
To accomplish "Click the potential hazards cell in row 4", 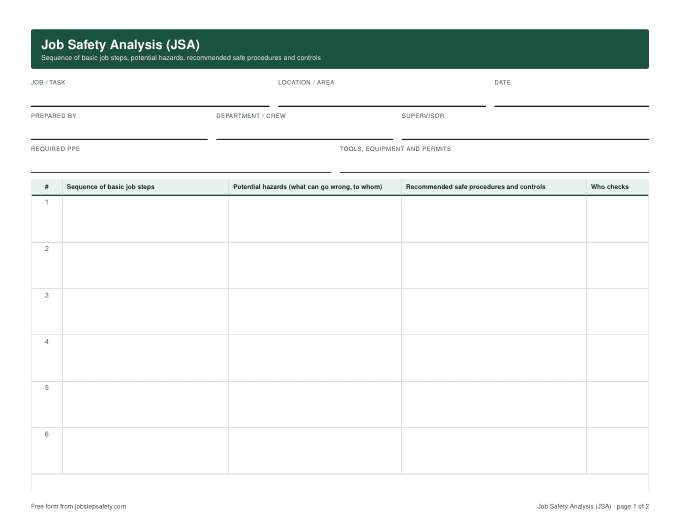I will (x=315, y=358).
